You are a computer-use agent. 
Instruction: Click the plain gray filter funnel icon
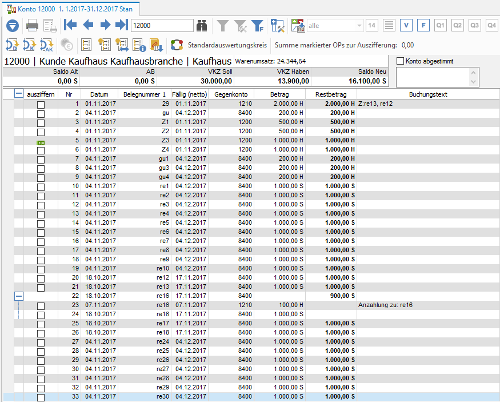[x=223, y=25]
